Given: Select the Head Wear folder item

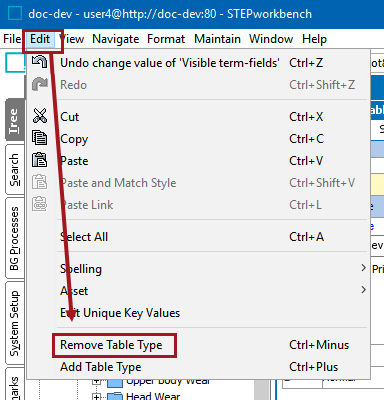Looking at the screenshot, I should click(x=145, y=396).
